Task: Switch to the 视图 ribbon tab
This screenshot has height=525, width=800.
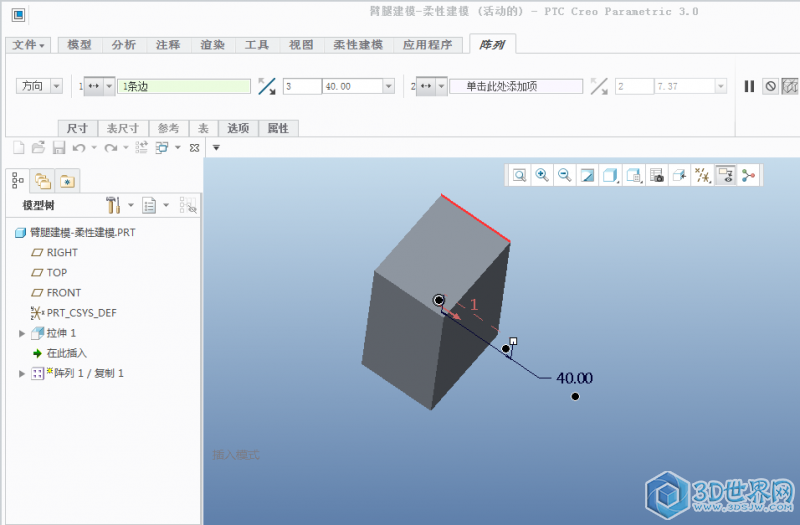Action: (x=302, y=45)
